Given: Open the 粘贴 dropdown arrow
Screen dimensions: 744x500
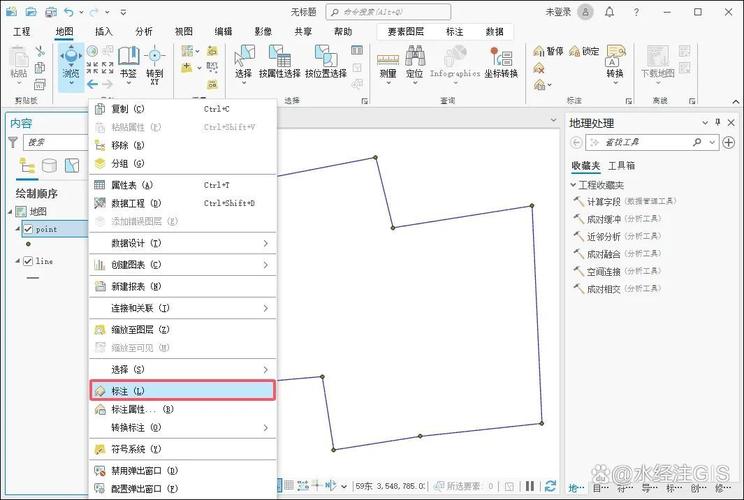Looking at the screenshot, I should pos(19,83).
